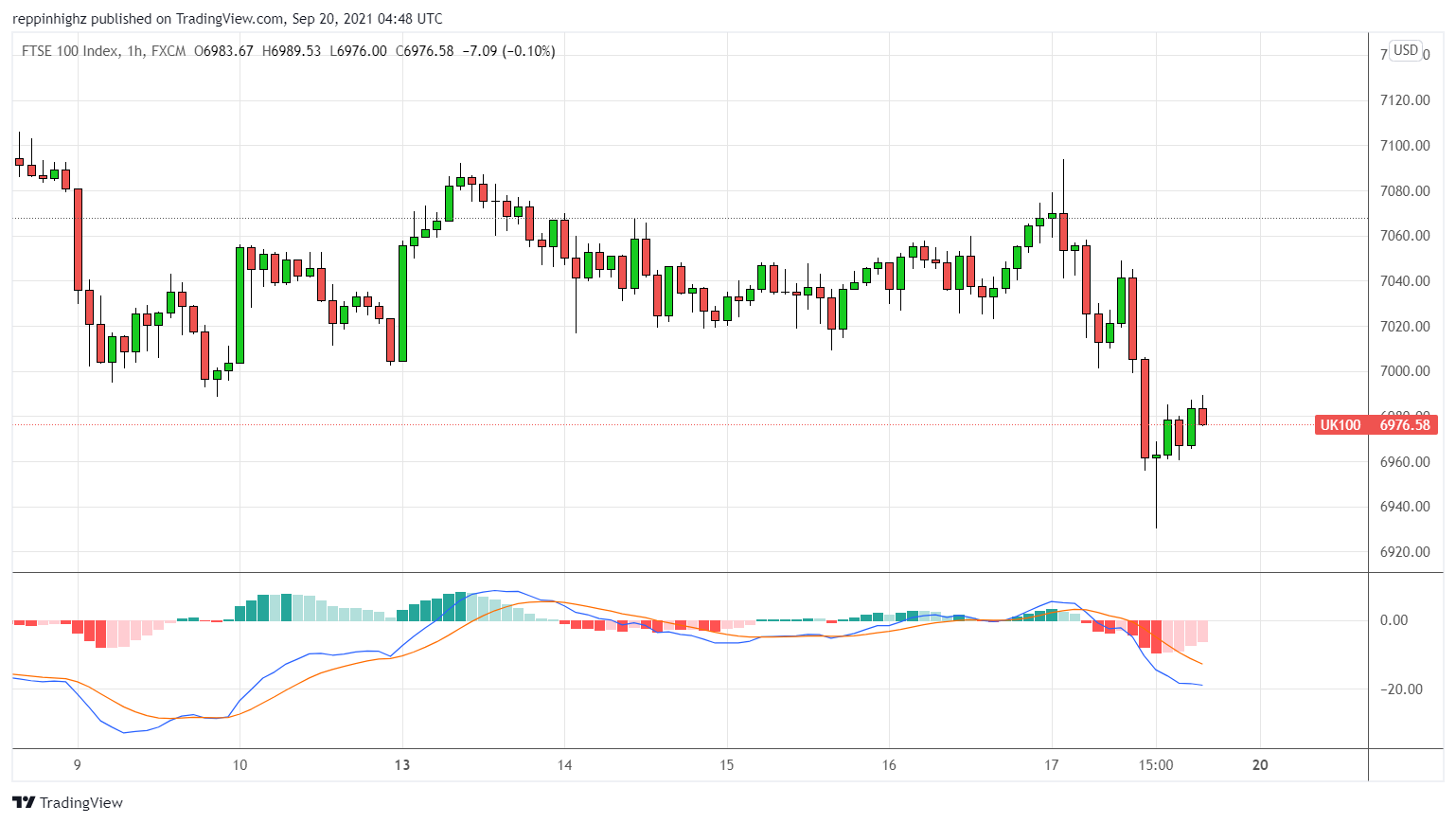Click the FTSE 100 Index symbol title
The height and width of the screenshot is (823, 1456).
click(70, 51)
